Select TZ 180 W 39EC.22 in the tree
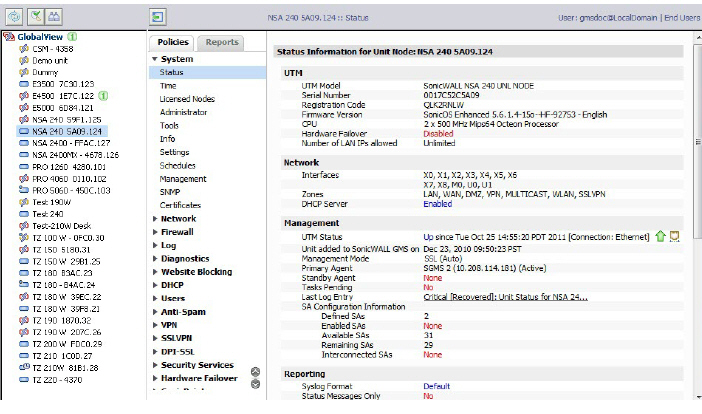The width and height of the screenshot is (702, 414). coord(67,297)
